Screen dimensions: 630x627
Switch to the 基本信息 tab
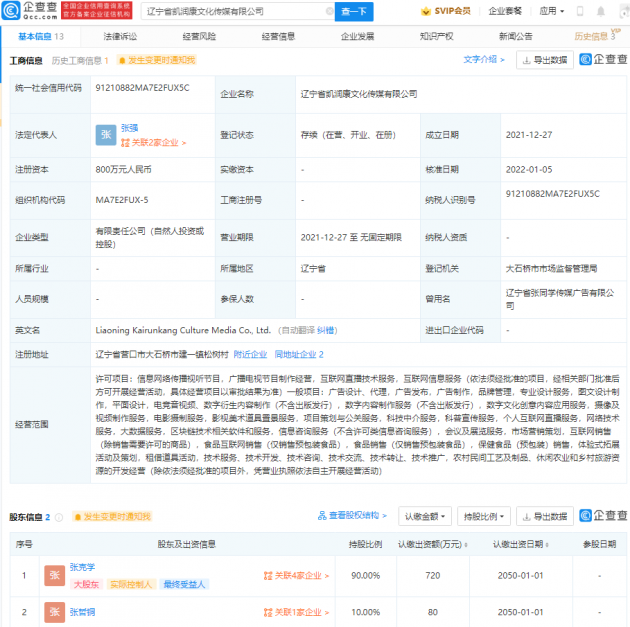click(41, 37)
